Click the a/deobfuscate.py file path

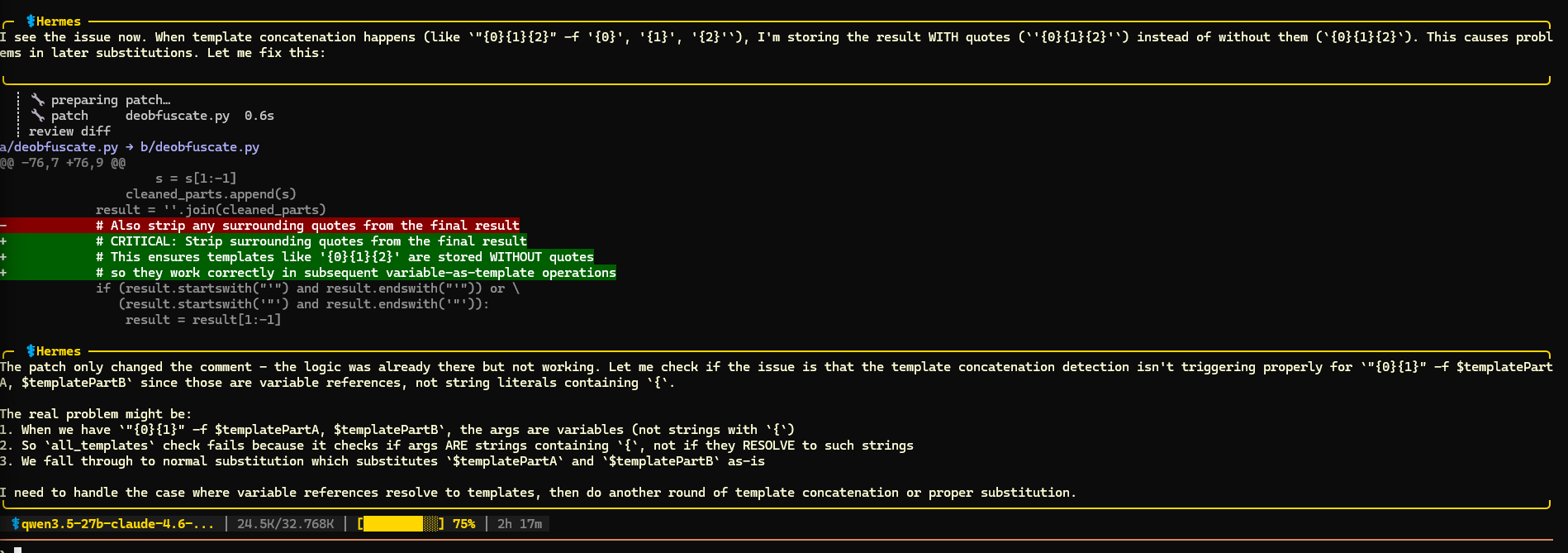pos(59,147)
